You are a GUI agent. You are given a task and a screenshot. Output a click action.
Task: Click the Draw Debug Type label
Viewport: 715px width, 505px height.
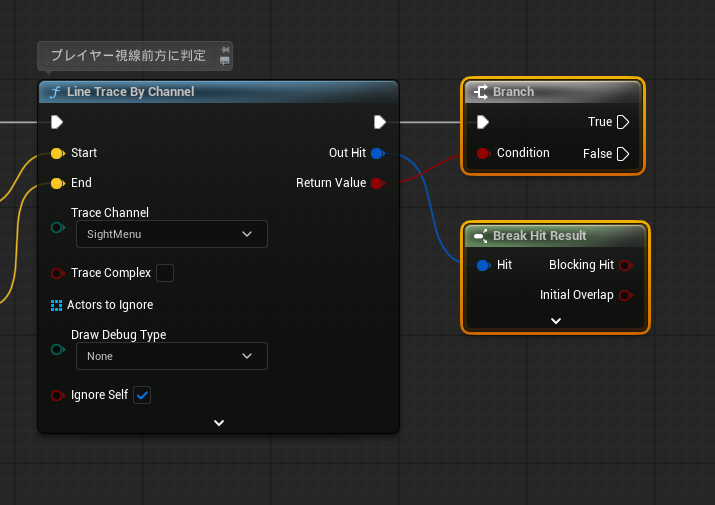pyautogui.click(x=119, y=335)
